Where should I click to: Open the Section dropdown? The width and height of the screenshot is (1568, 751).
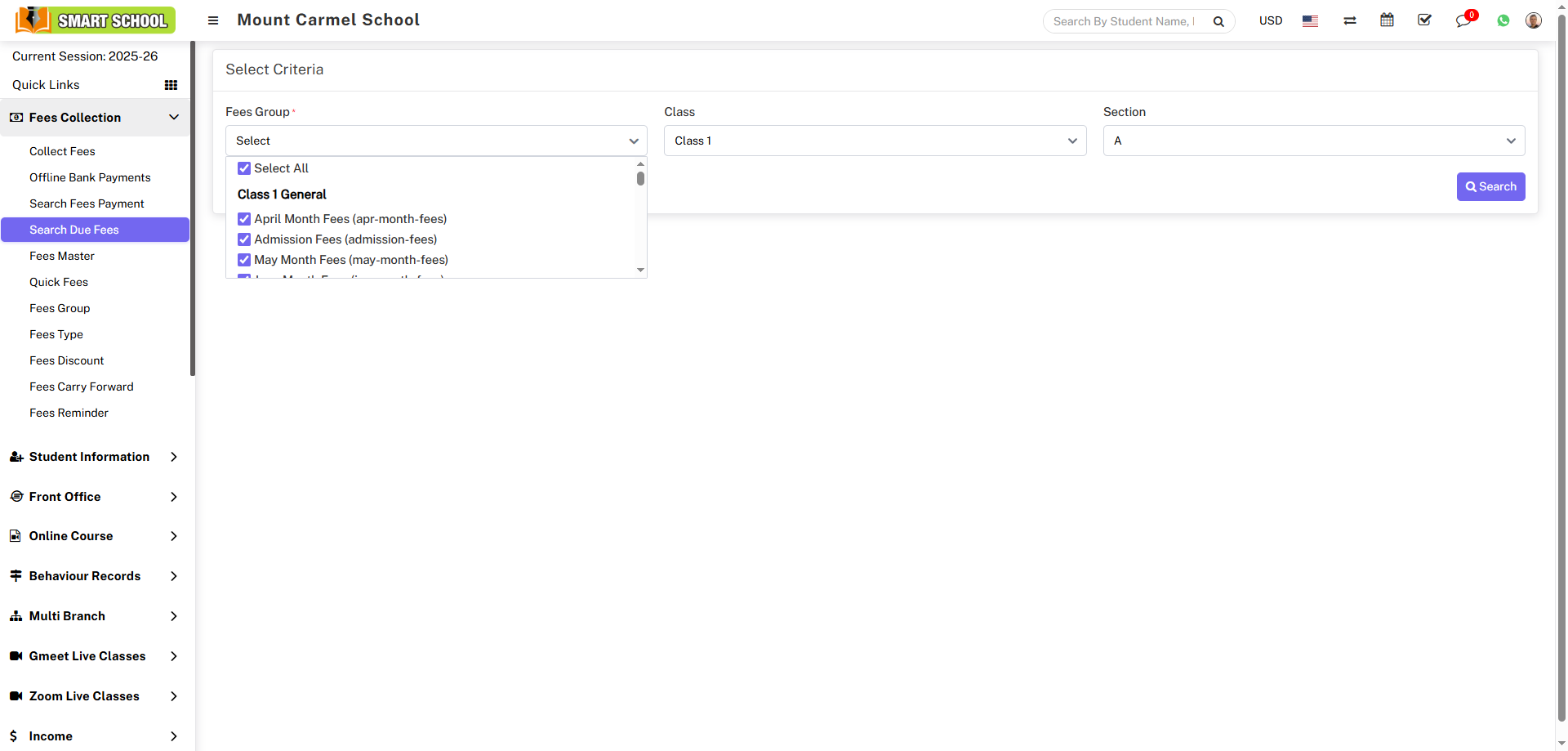coord(1313,141)
